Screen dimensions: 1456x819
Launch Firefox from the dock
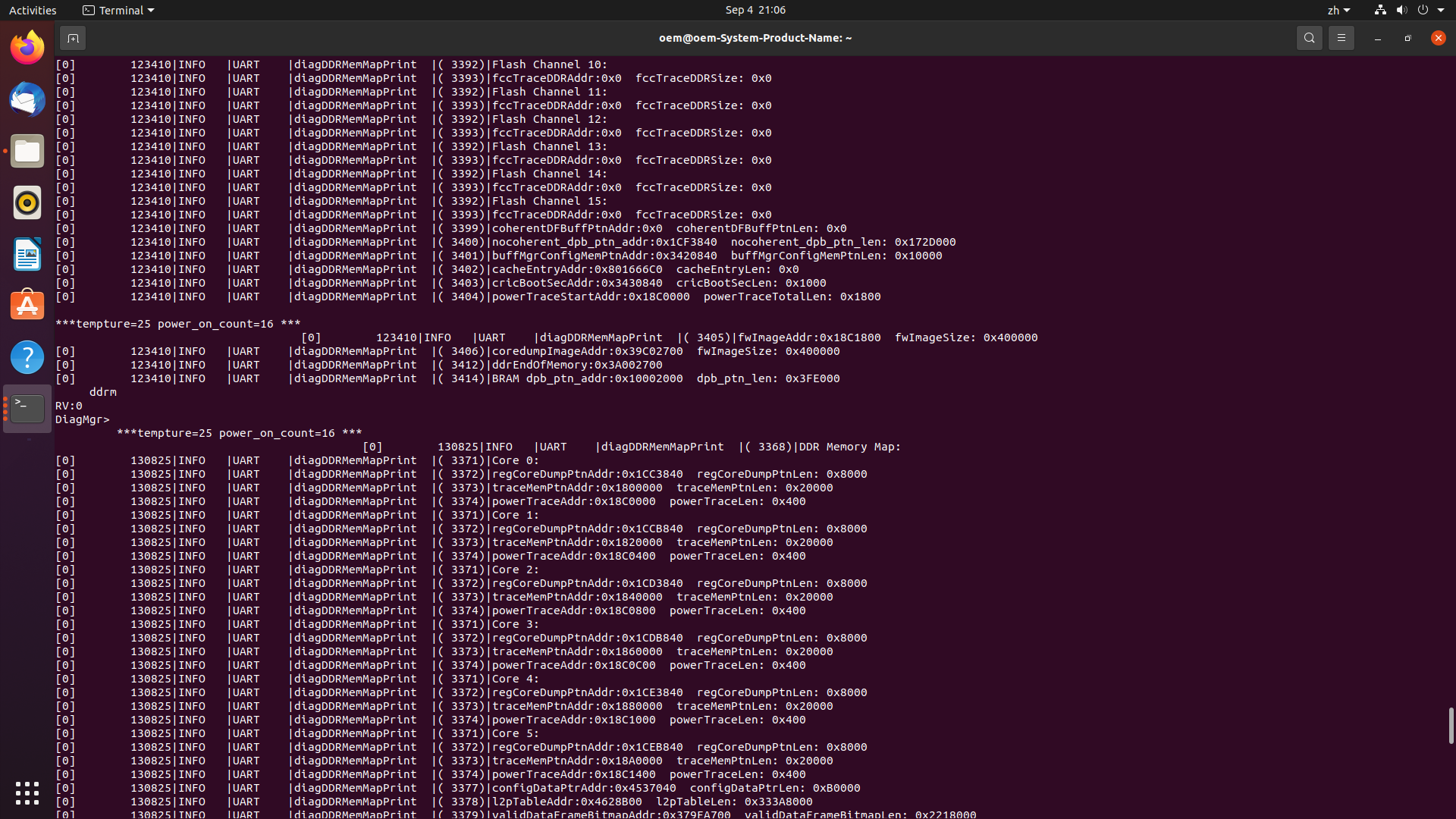27,49
